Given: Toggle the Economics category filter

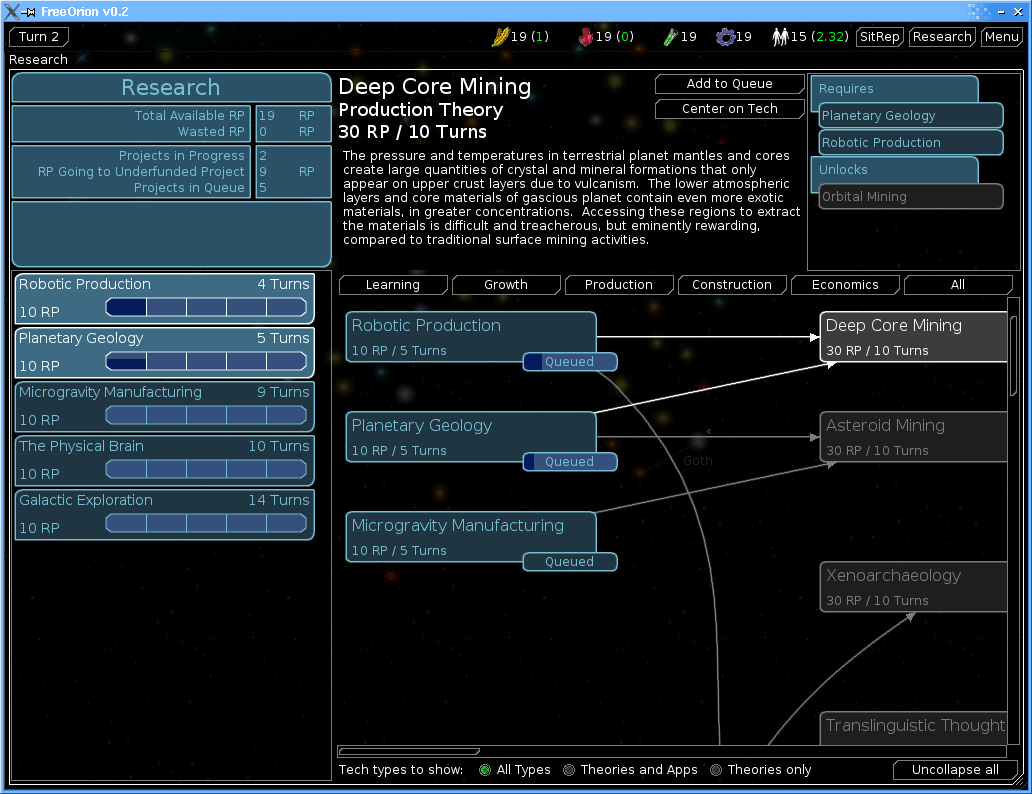Looking at the screenshot, I should tap(845, 285).
